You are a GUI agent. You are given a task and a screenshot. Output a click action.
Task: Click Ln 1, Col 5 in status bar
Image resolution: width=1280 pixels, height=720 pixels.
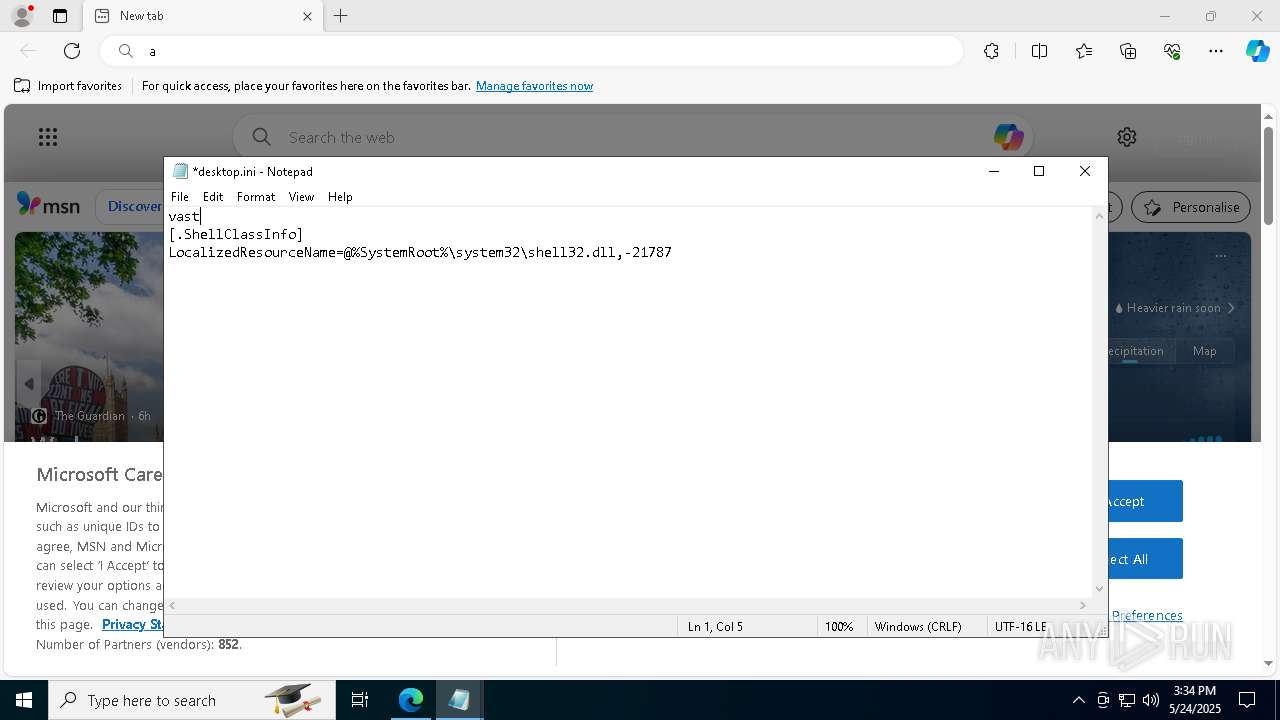(715, 627)
